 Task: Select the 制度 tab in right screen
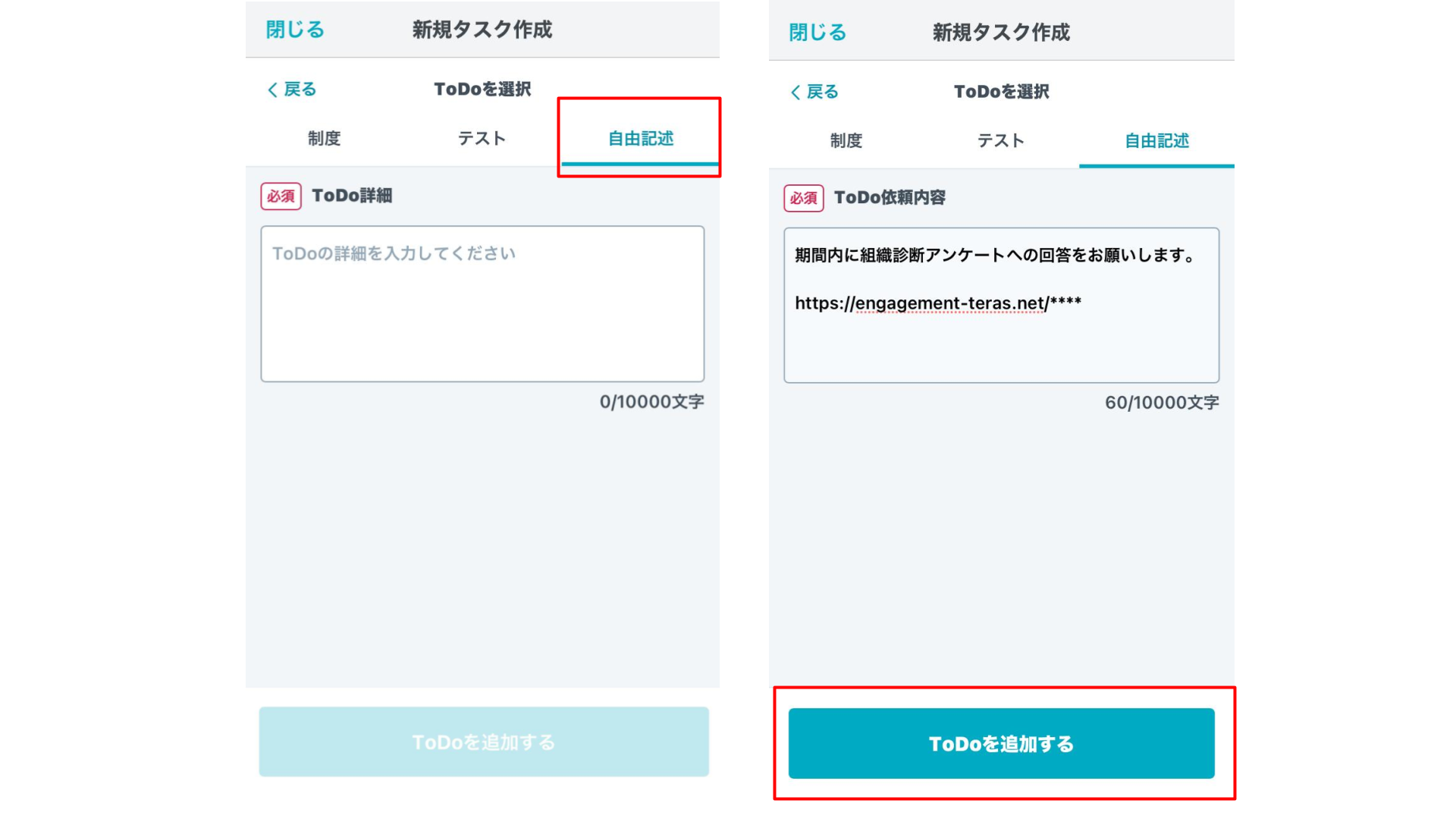846,140
